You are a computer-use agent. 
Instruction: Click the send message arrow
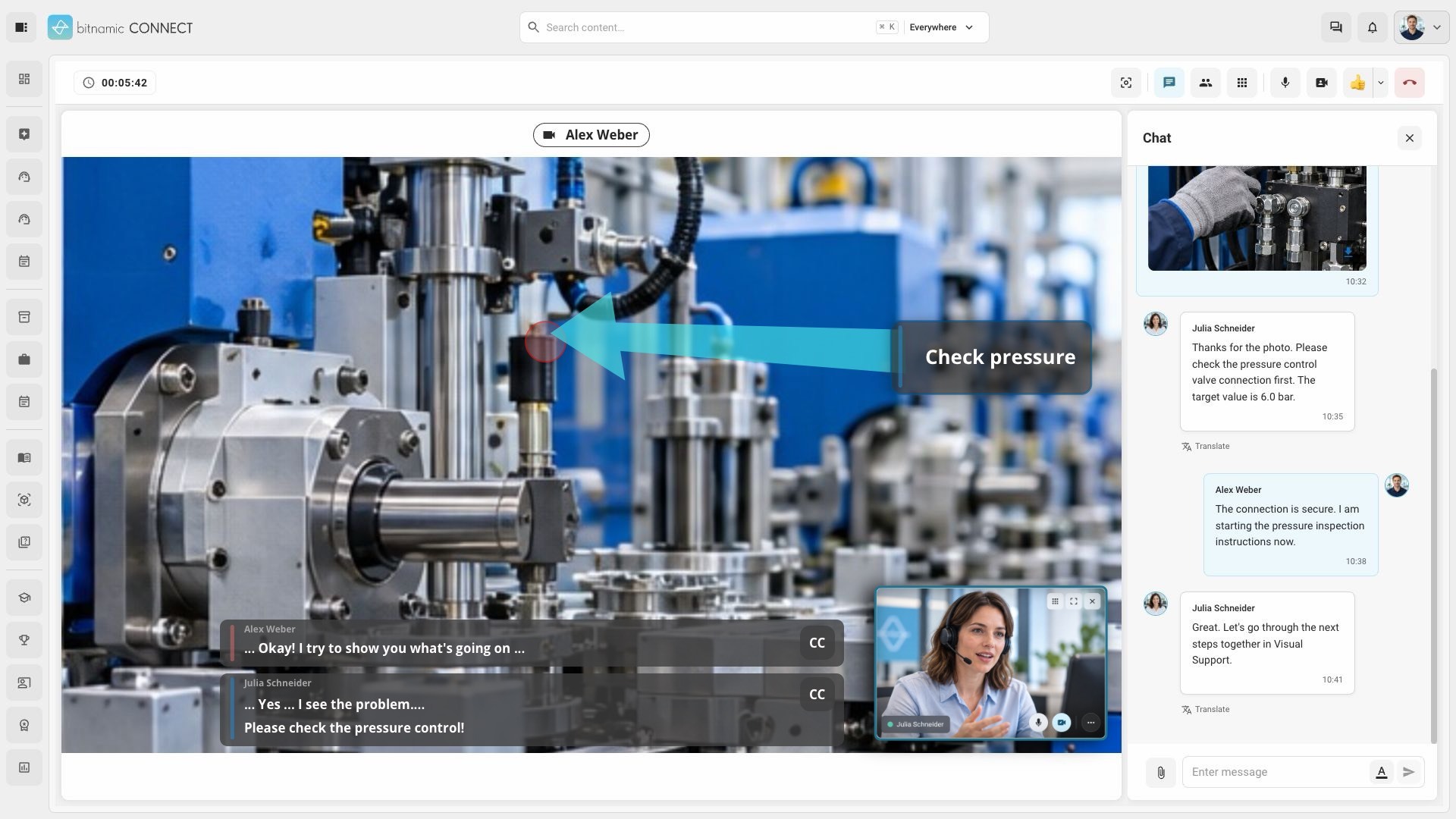tap(1409, 772)
